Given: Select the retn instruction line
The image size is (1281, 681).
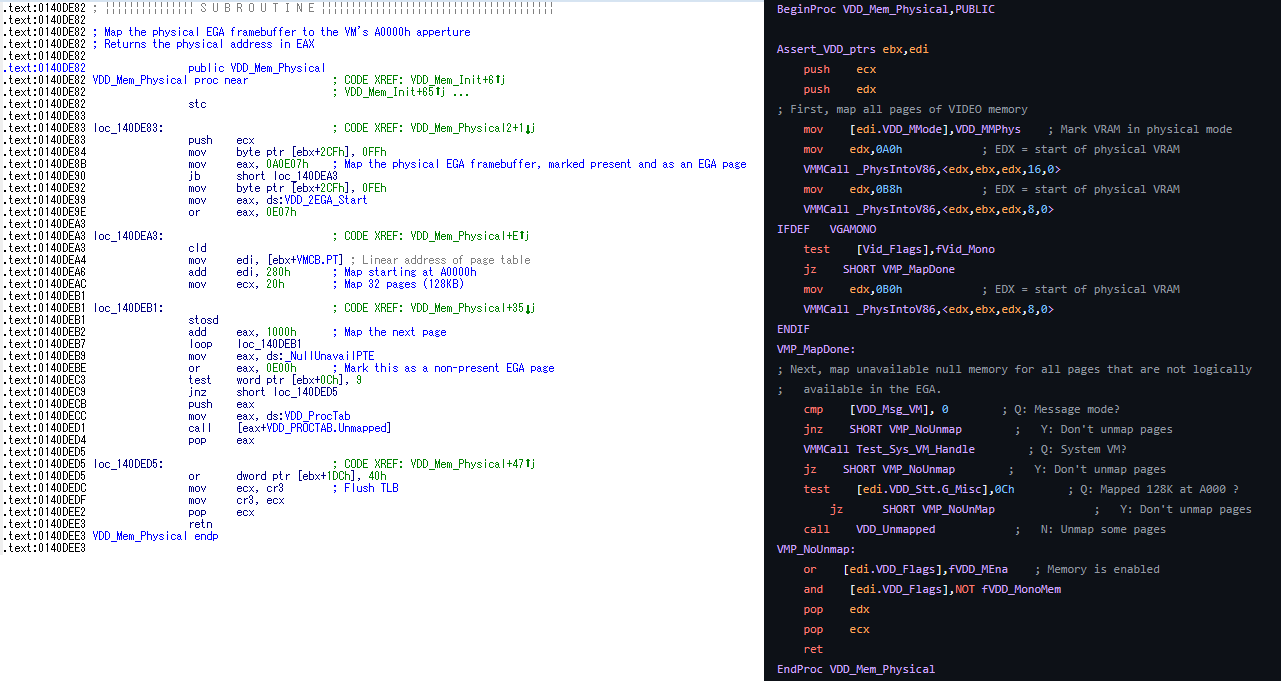Looking at the screenshot, I should [200, 524].
